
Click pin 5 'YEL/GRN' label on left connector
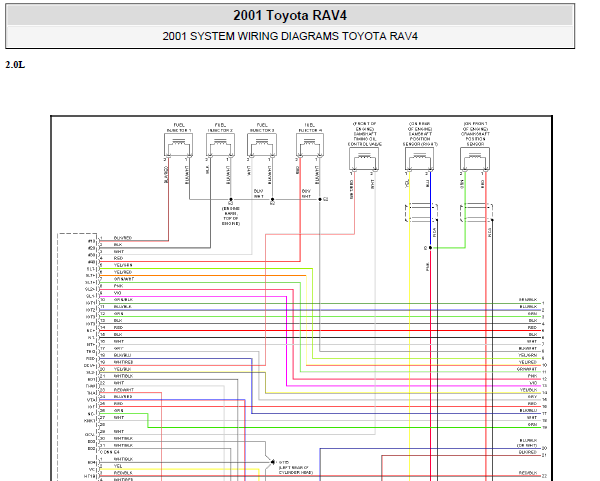click(x=123, y=265)
